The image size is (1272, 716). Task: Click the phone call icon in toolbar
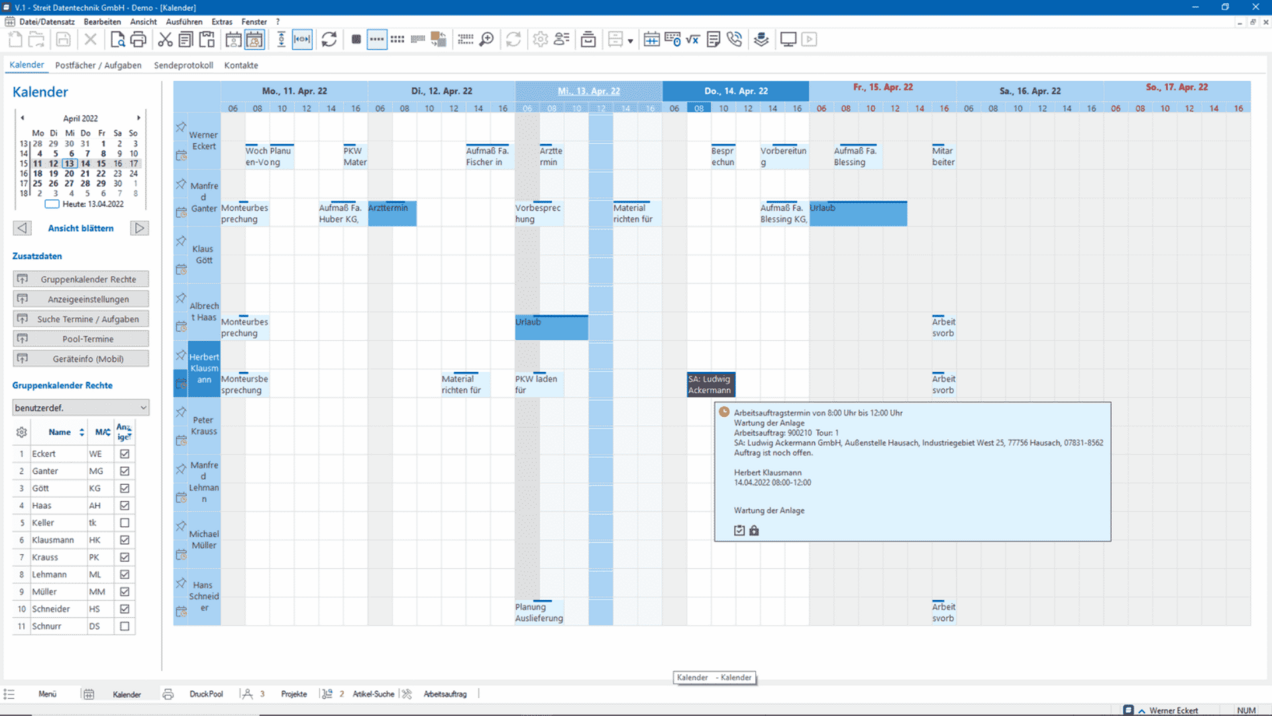click(735, 40)
